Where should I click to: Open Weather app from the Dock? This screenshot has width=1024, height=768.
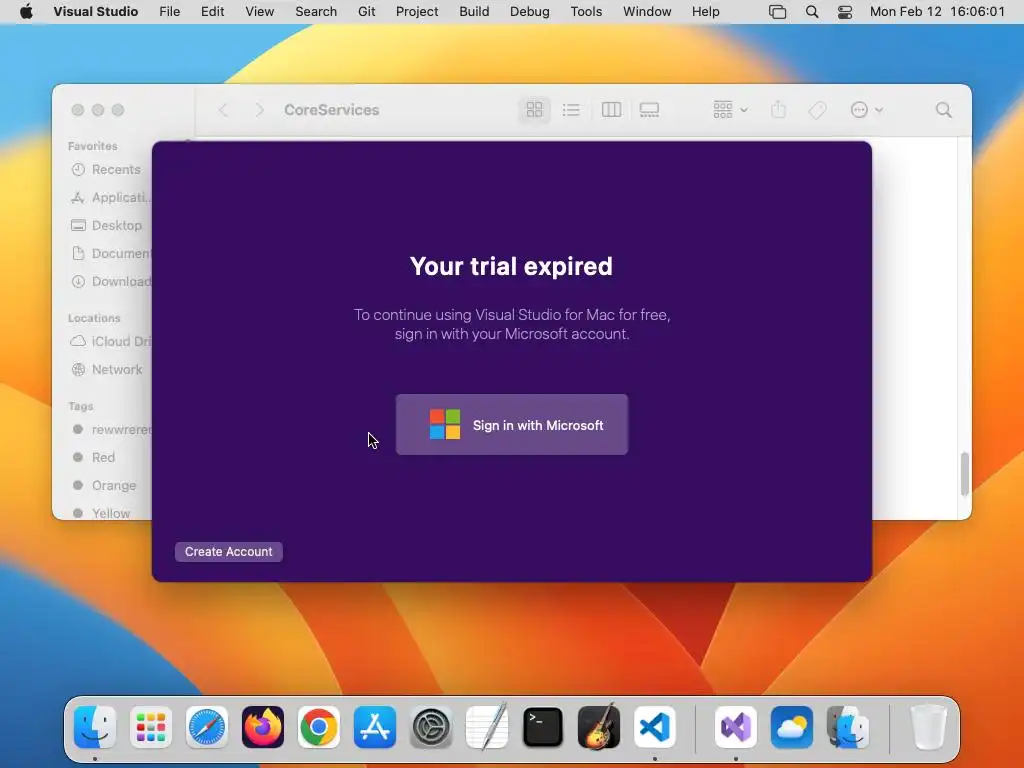pyautogui.click(x=792, y=727)
